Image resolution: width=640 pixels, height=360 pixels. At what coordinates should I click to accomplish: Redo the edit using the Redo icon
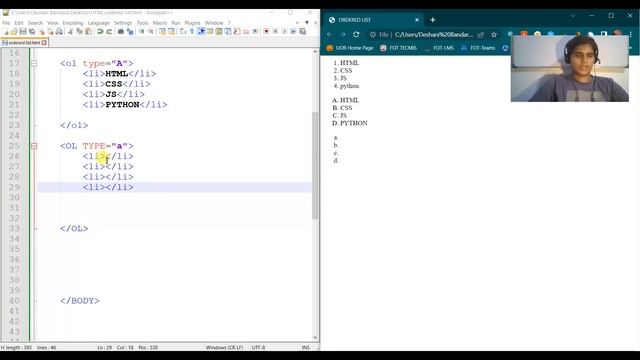[x=109, y=31]
